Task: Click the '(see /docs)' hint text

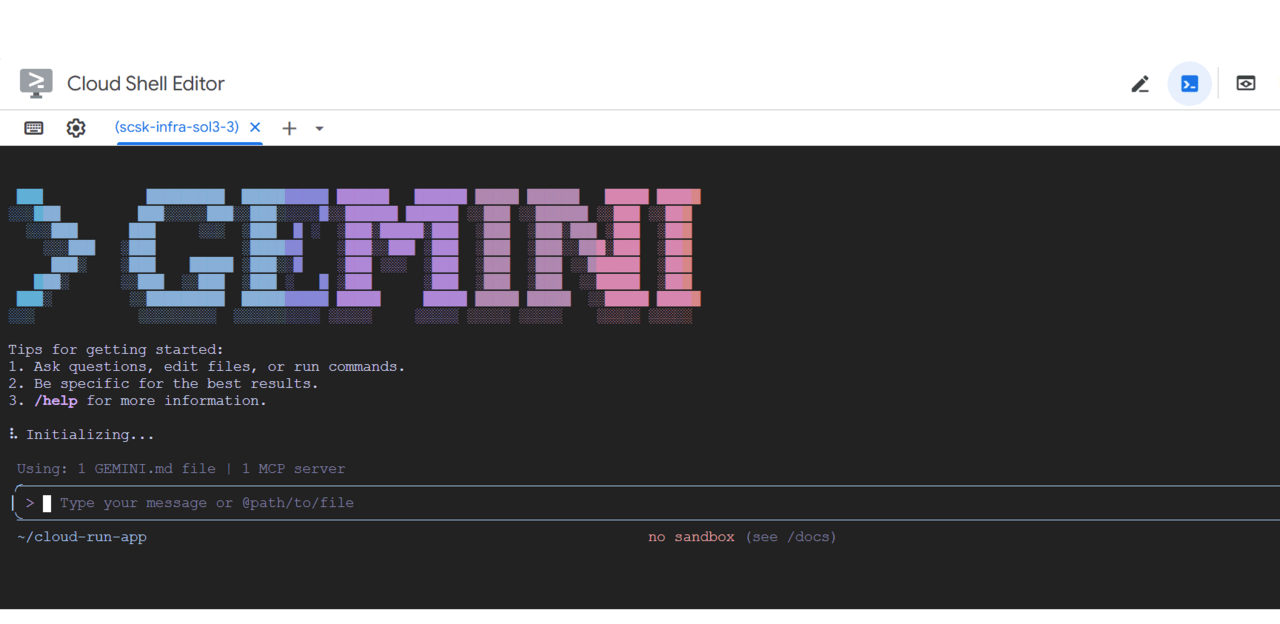Action: 791,537
